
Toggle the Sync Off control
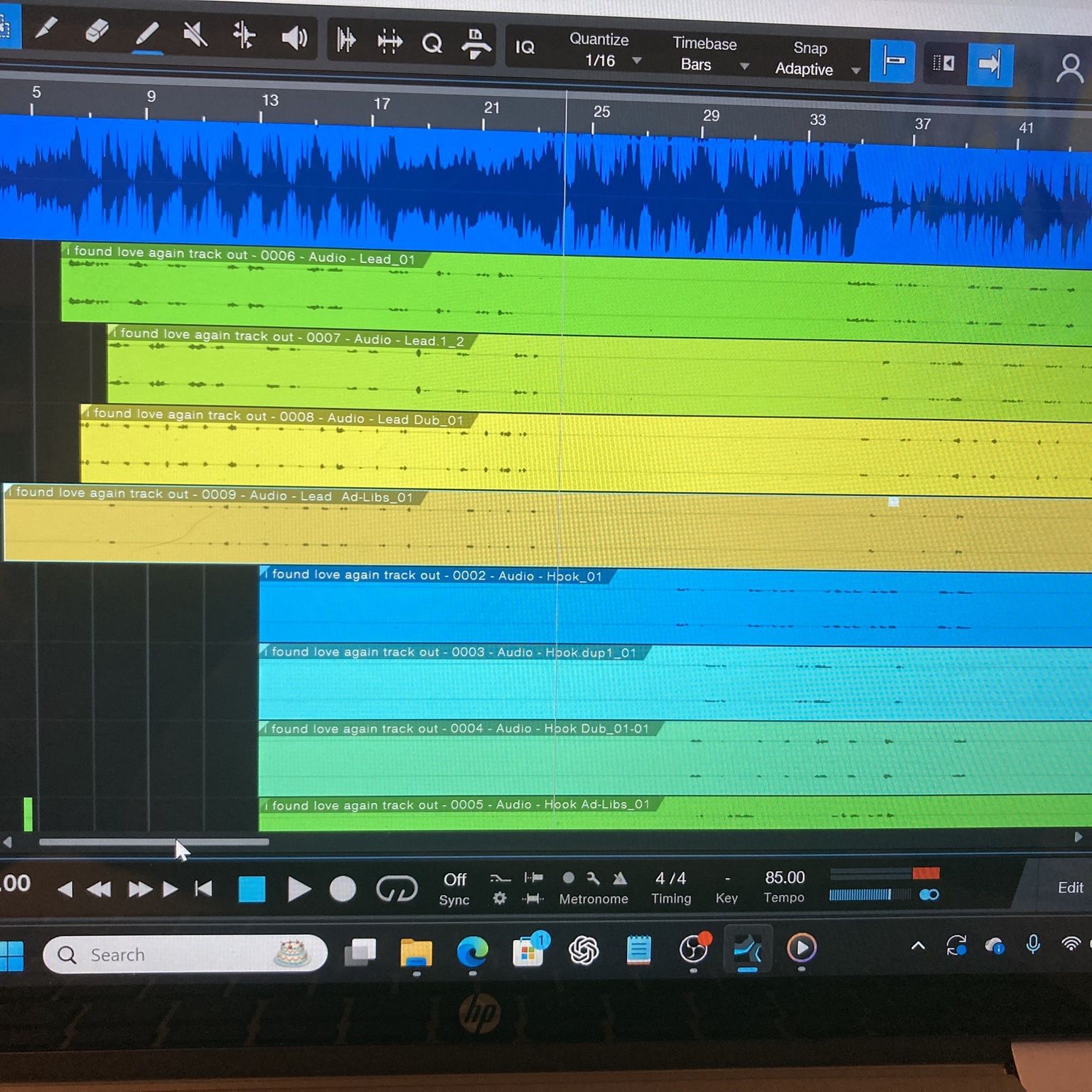[x=454, y=889]
